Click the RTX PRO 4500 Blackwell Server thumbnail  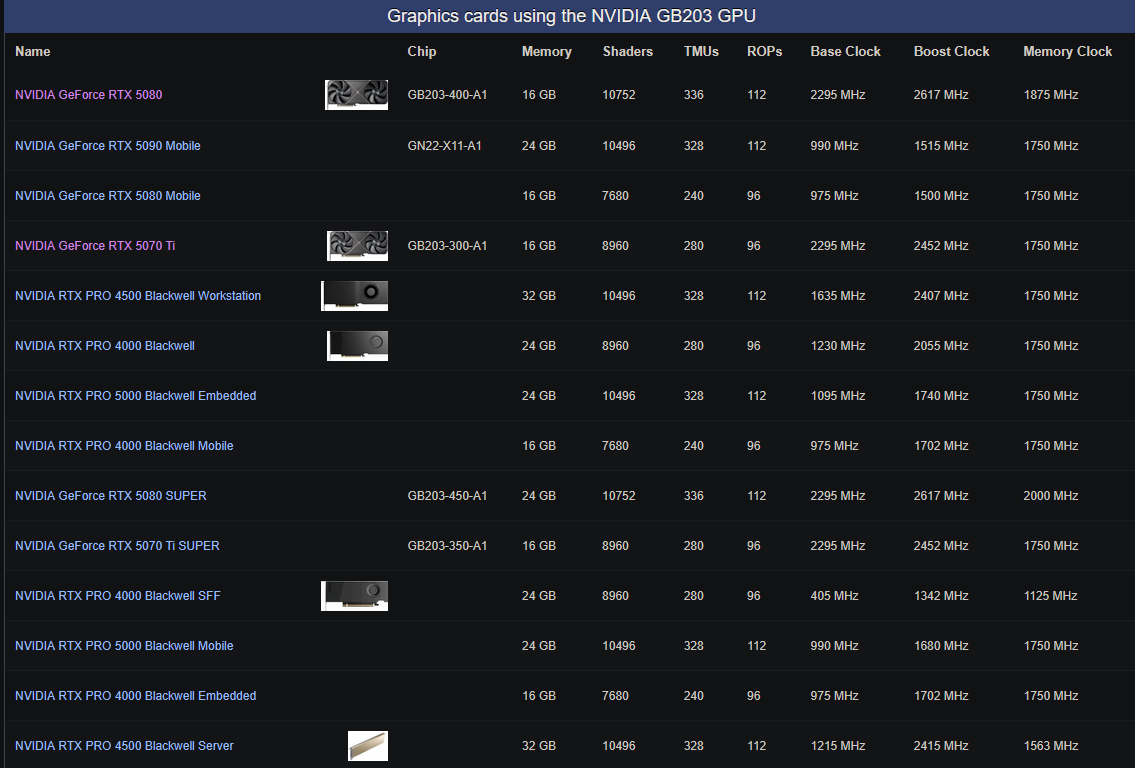click(x=368, y=746)
